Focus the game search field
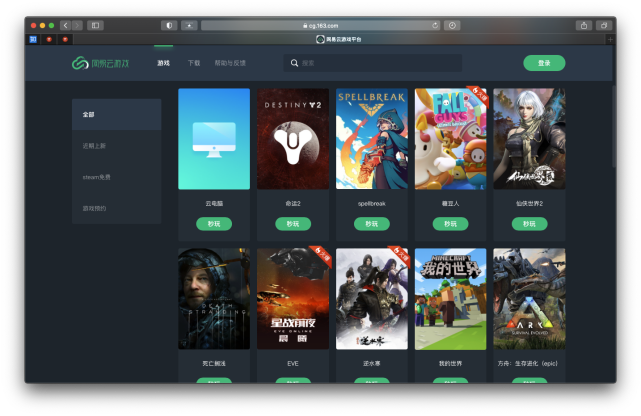Screen dimensions: 641x416 pos(373,63)
